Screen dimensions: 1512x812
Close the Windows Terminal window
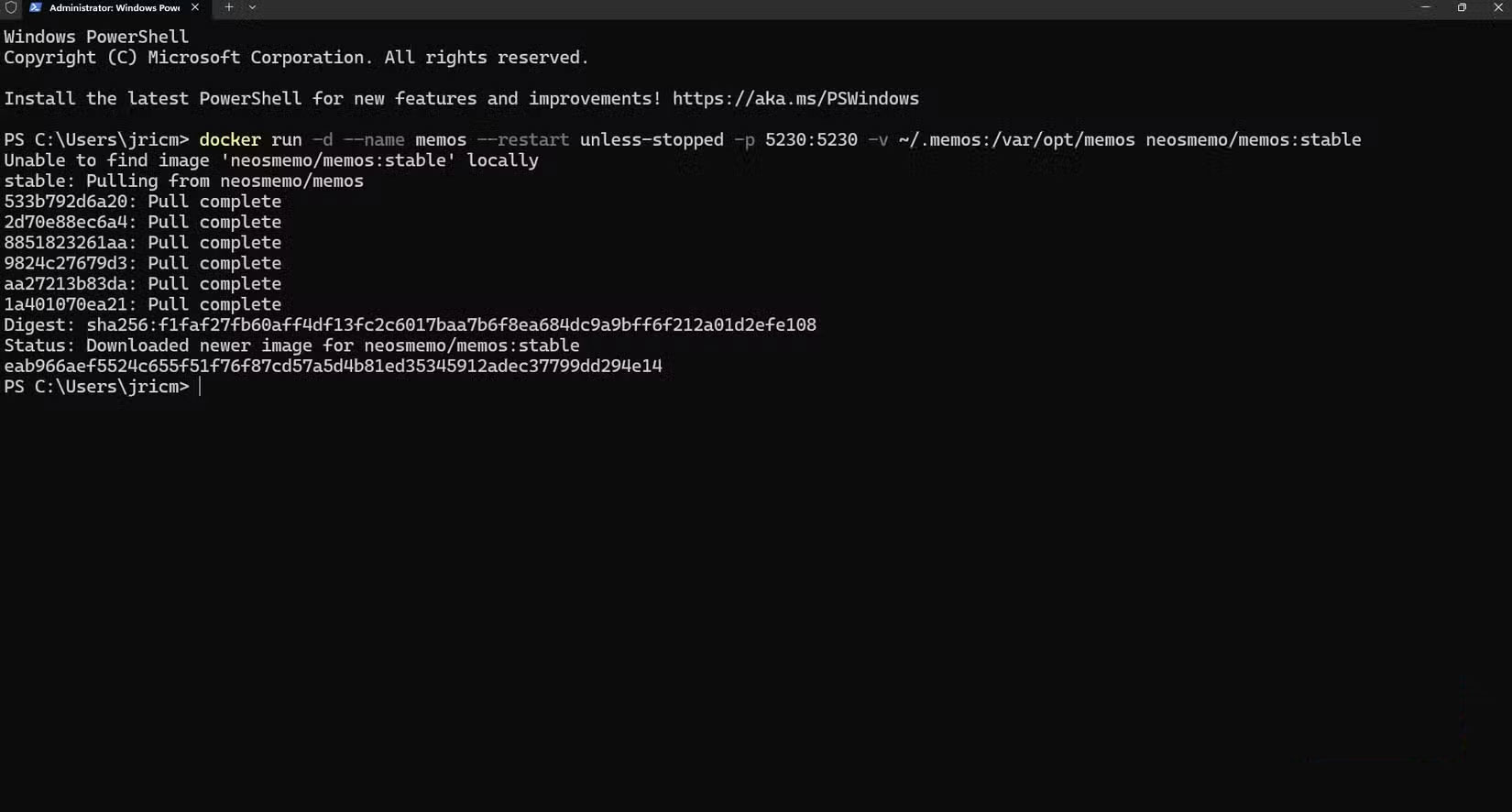point(1498,7)
